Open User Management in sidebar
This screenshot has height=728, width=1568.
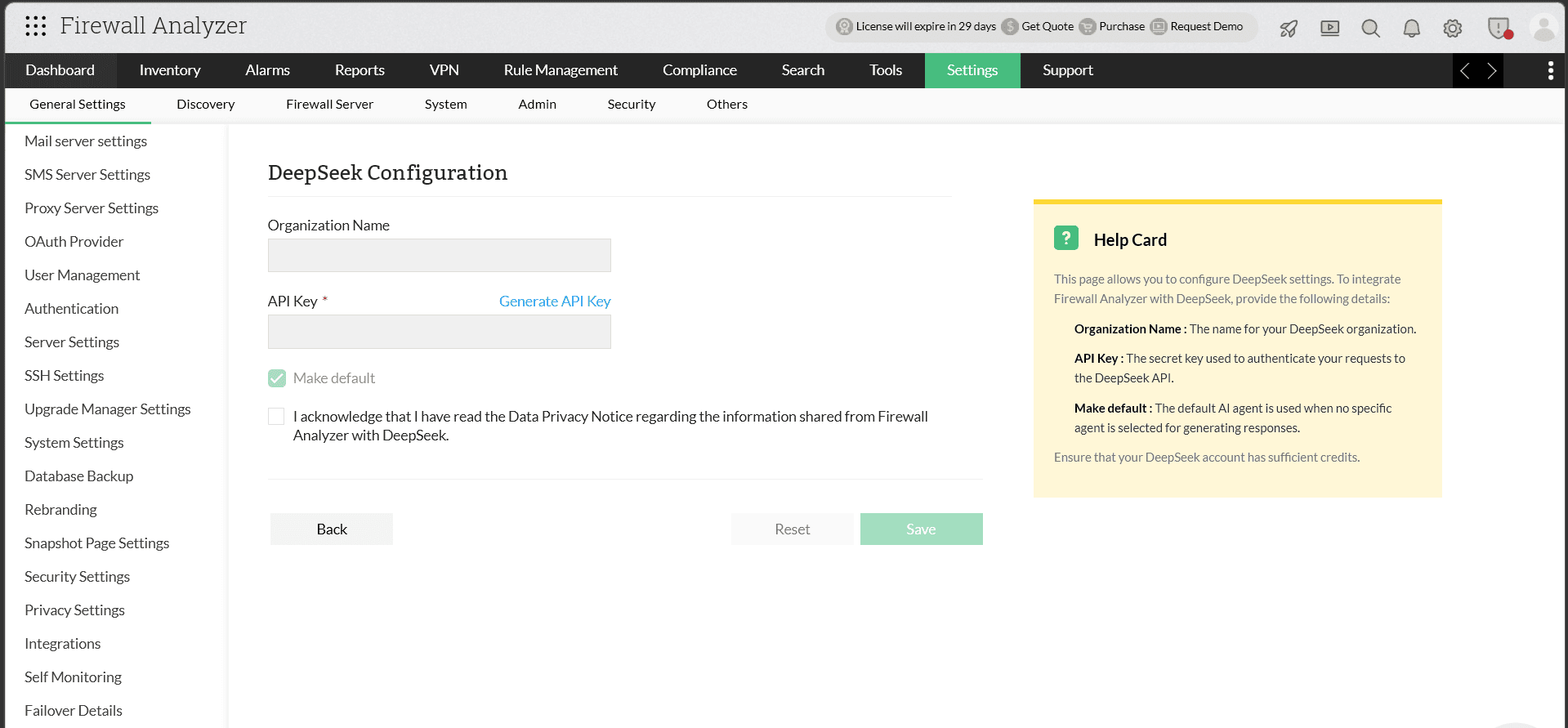coord(83,275)
